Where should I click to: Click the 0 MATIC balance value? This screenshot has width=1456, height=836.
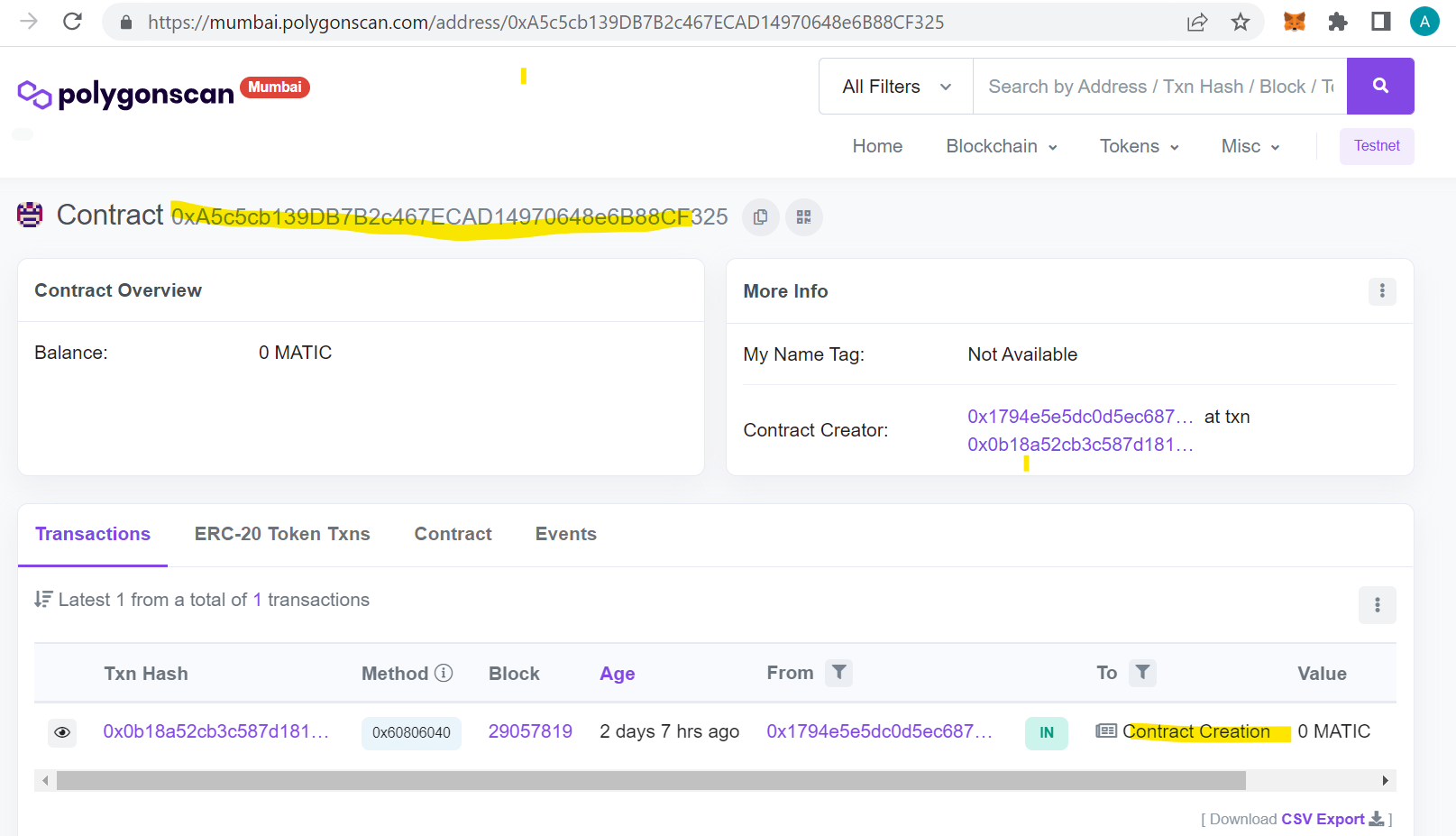(295, 353)
